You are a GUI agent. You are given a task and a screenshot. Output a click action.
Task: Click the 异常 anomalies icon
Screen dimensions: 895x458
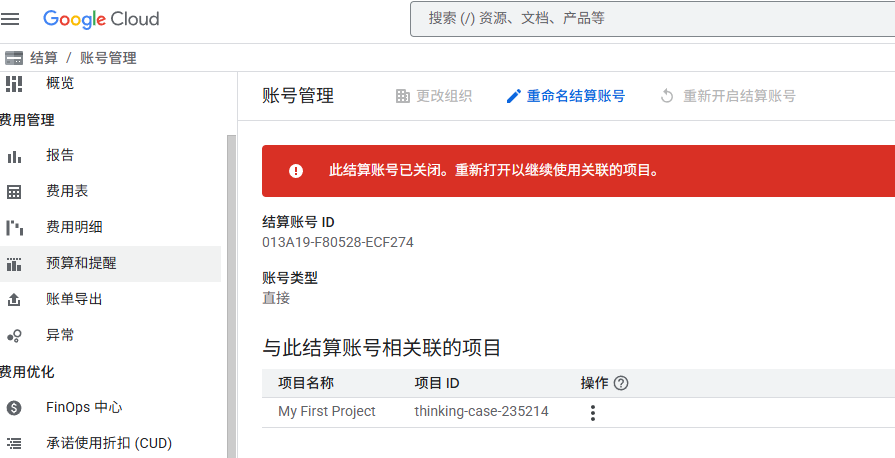14,336
